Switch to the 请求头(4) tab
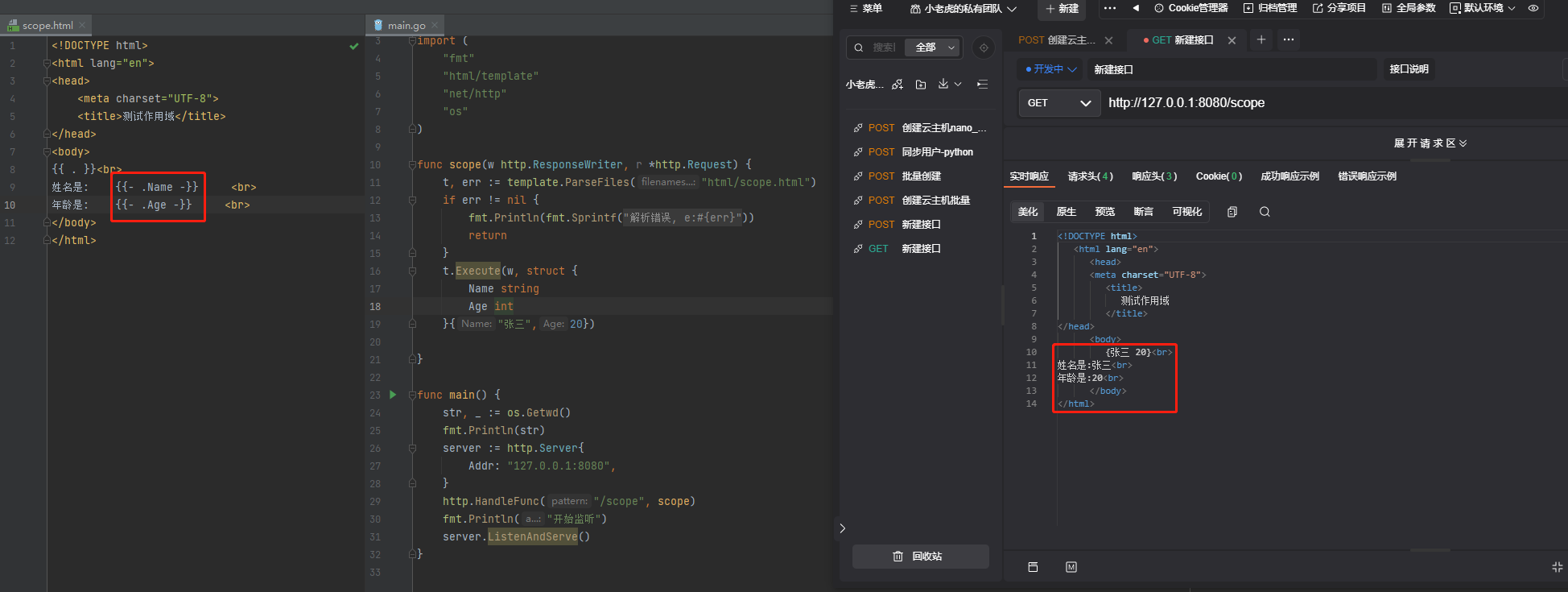 pyautogui.click(x=1091, y=176)
